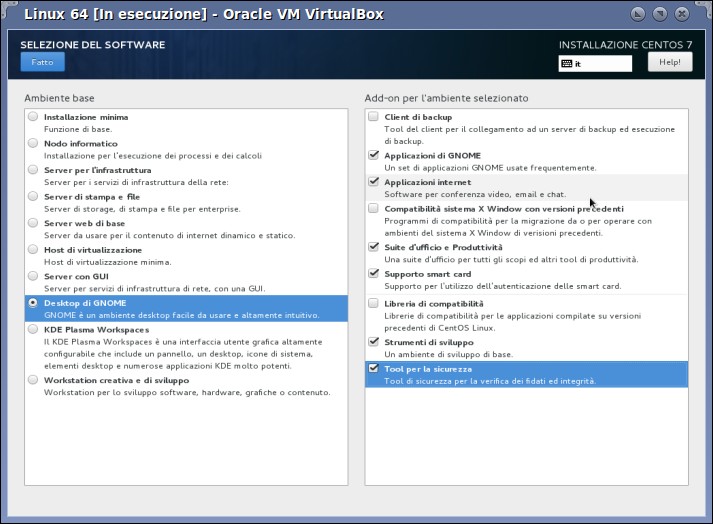Choose Server con GUI environment
Screen dimensions: 713x524
tap(33, 276)
